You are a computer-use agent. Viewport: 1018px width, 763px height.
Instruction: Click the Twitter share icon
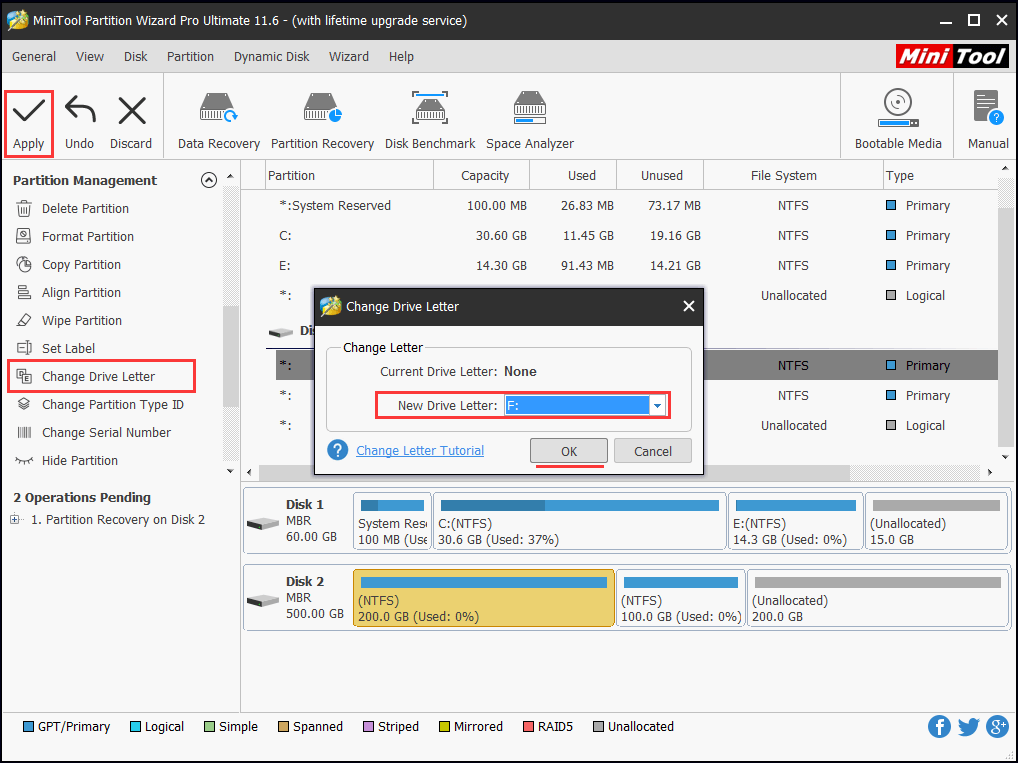968,727
